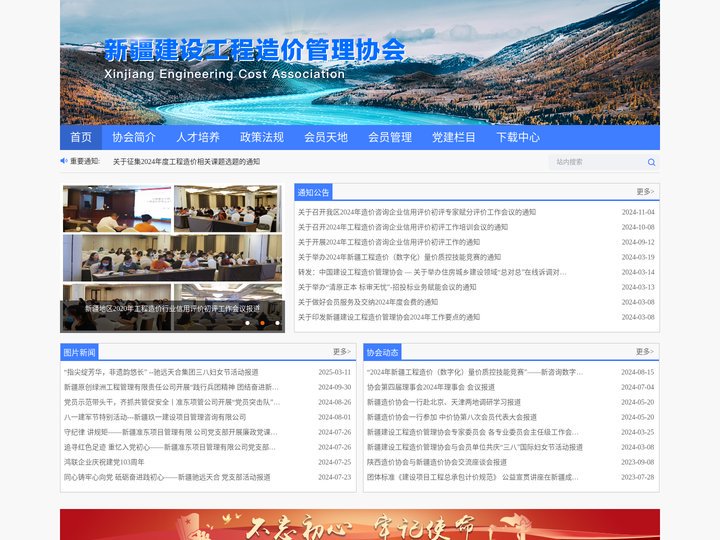
Task: Open news 党员示范带头干，齐抓共管促安全
Action: coord(172,402)
